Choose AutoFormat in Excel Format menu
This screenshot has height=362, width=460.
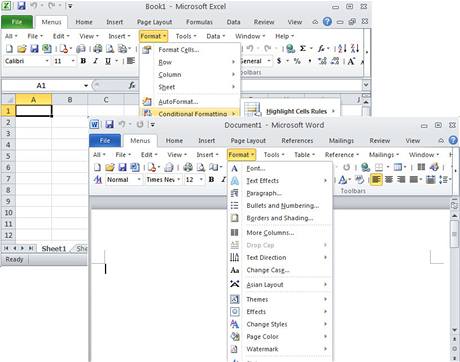(190, 102)
